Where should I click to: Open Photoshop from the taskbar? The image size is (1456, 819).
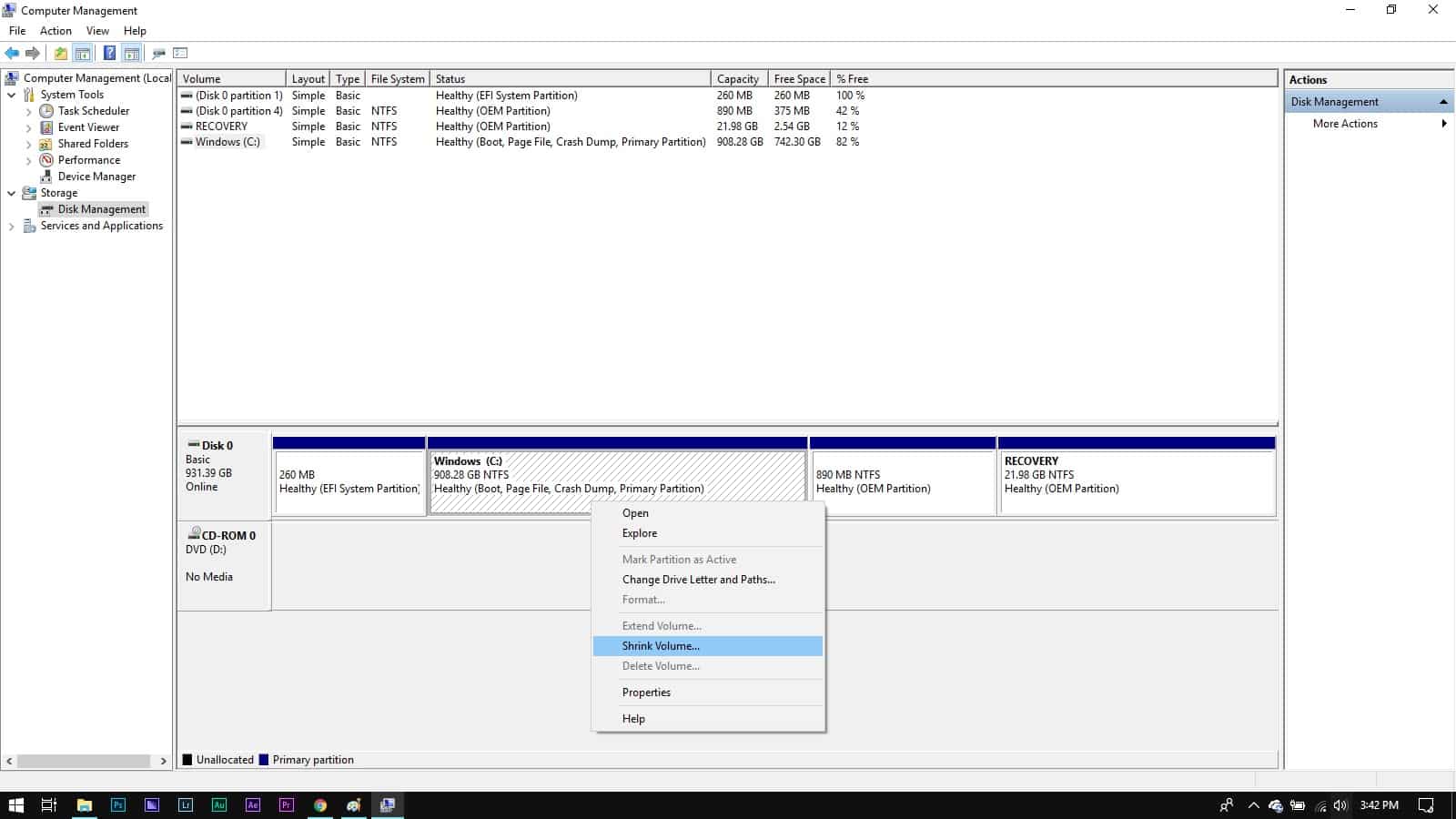tap(118, 805)
